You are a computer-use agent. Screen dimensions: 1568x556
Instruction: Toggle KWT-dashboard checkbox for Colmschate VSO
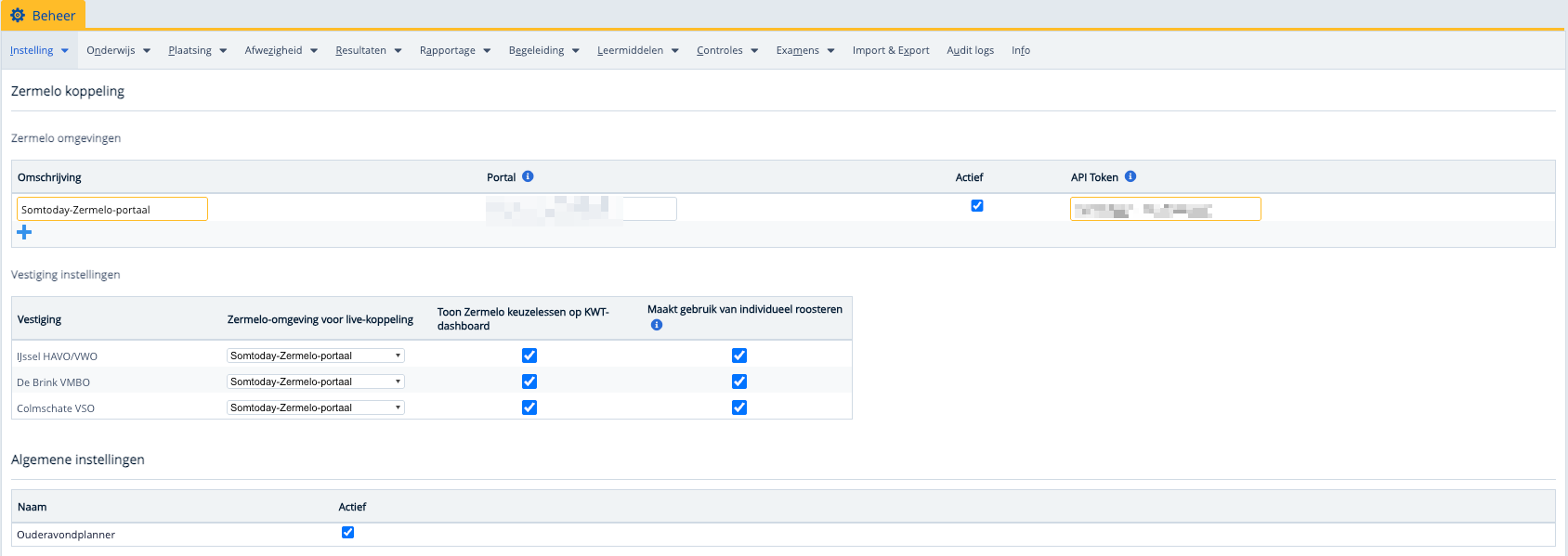[529, 407]
